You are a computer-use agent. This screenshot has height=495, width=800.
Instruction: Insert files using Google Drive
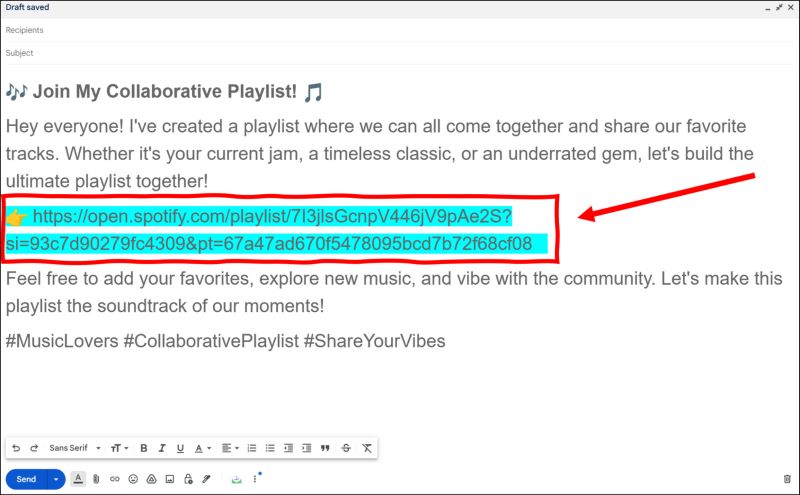click(152, 479)
